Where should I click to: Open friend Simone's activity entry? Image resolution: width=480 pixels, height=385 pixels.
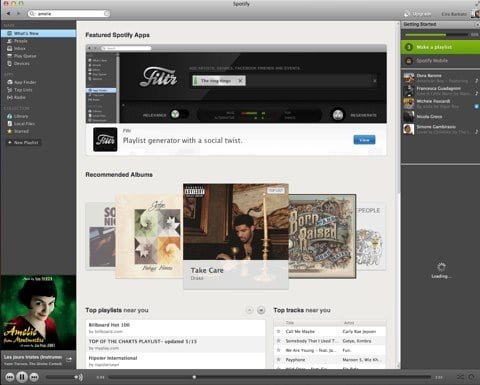tap(440, 129)
